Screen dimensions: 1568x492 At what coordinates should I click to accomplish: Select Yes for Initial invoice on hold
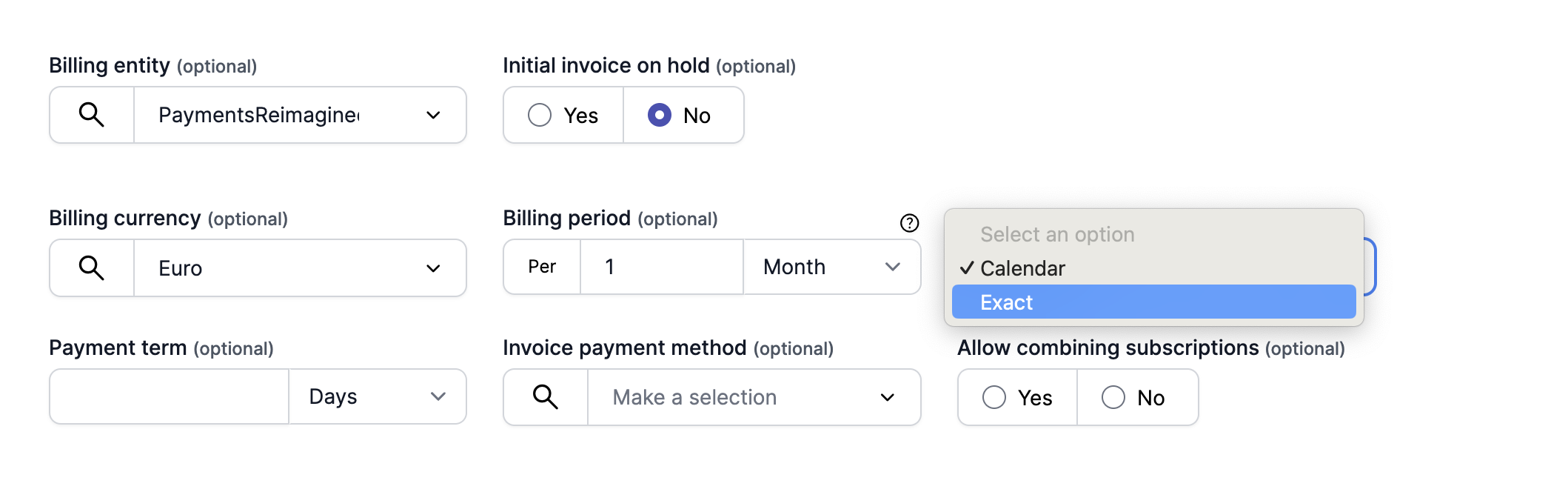(540, 115)
